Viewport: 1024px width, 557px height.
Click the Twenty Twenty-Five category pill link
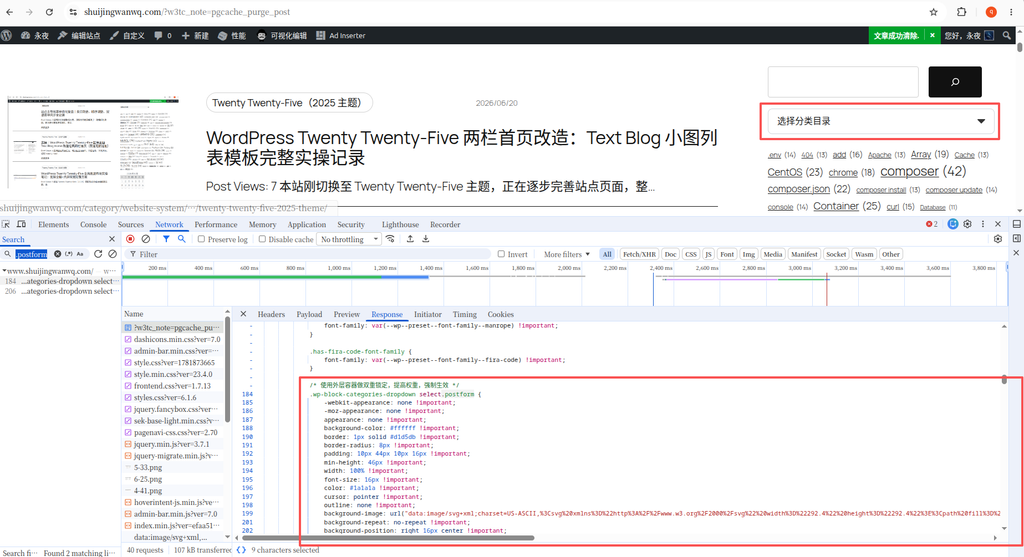(x=289, y=103)
